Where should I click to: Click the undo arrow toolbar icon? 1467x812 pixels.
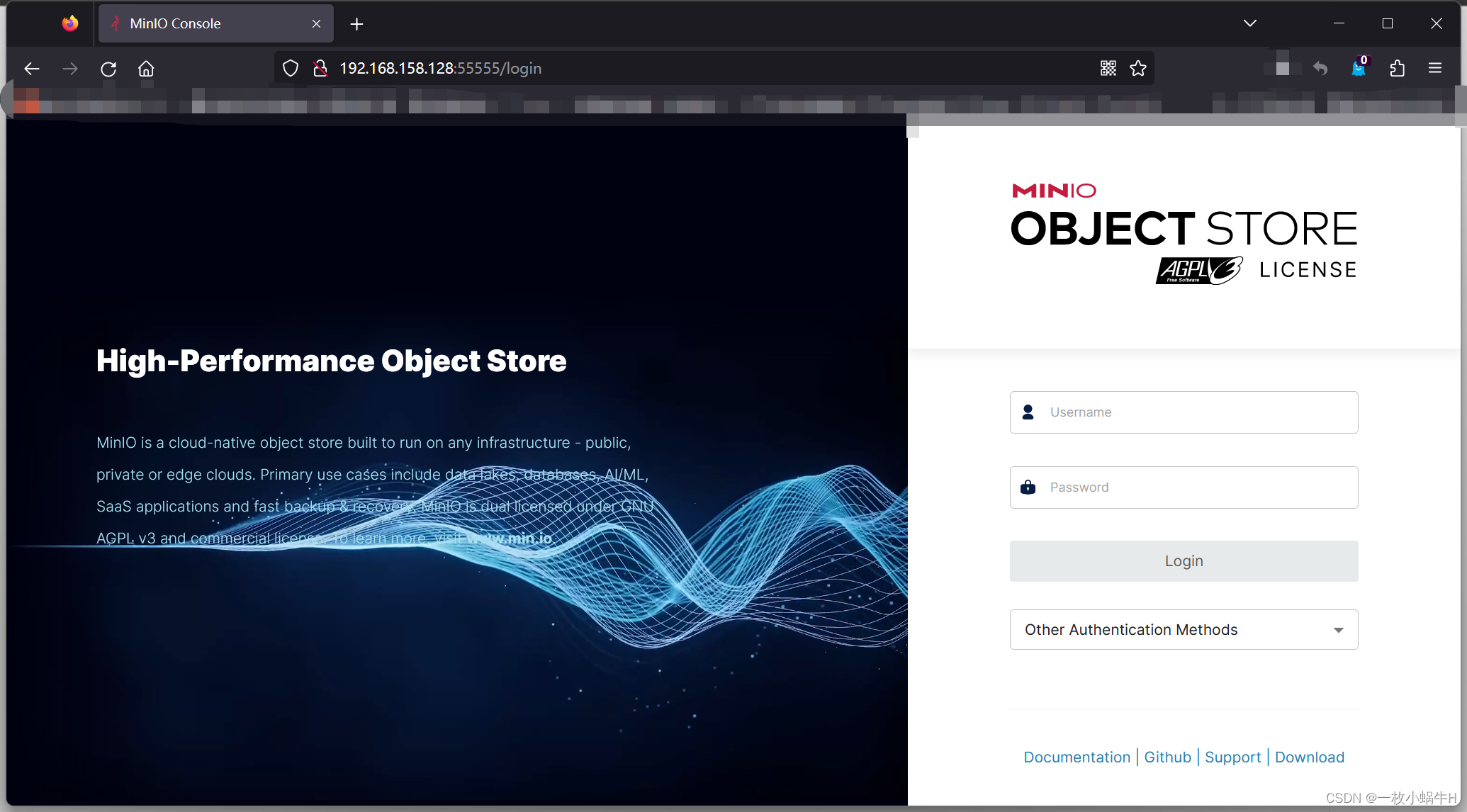pyautogui.click(x=1320, y=68)
